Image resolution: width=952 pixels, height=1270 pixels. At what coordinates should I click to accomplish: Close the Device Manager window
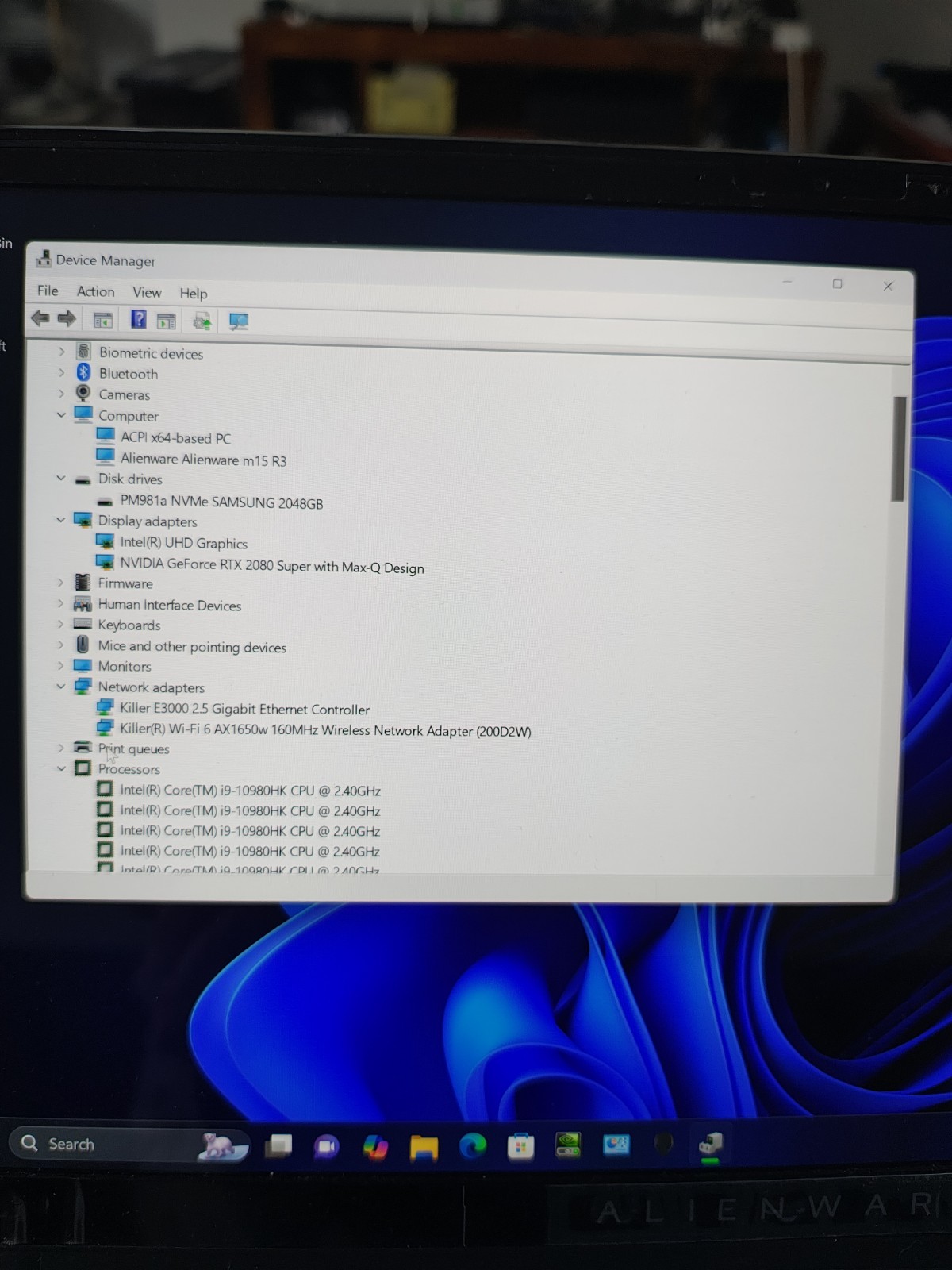889,286
